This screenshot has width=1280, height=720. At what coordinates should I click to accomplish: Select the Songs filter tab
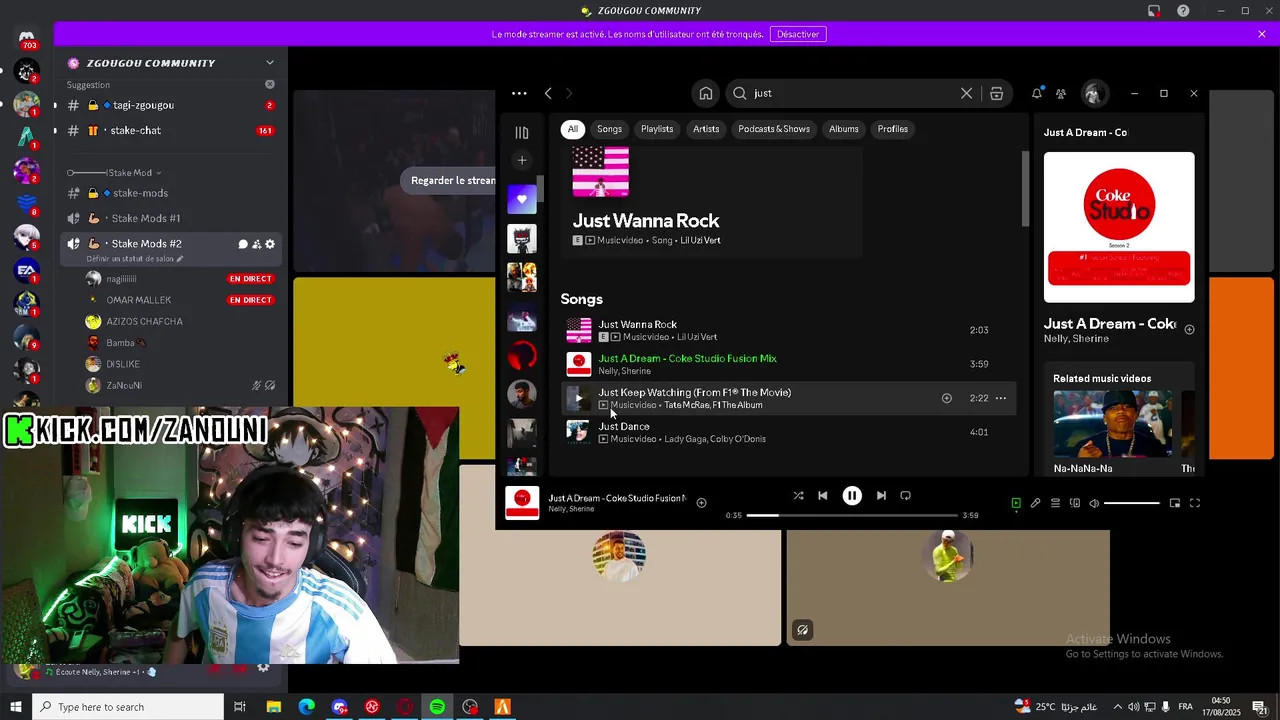point(610,129)
